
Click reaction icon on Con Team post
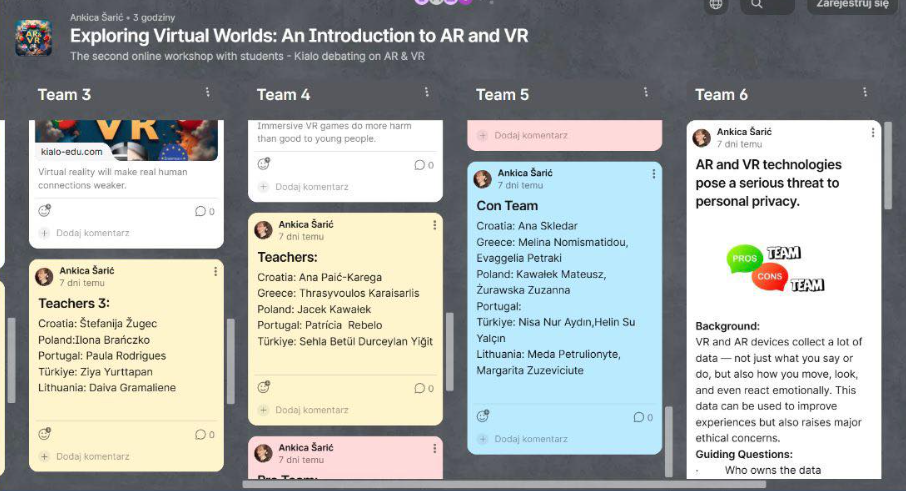tap(483, 416)
